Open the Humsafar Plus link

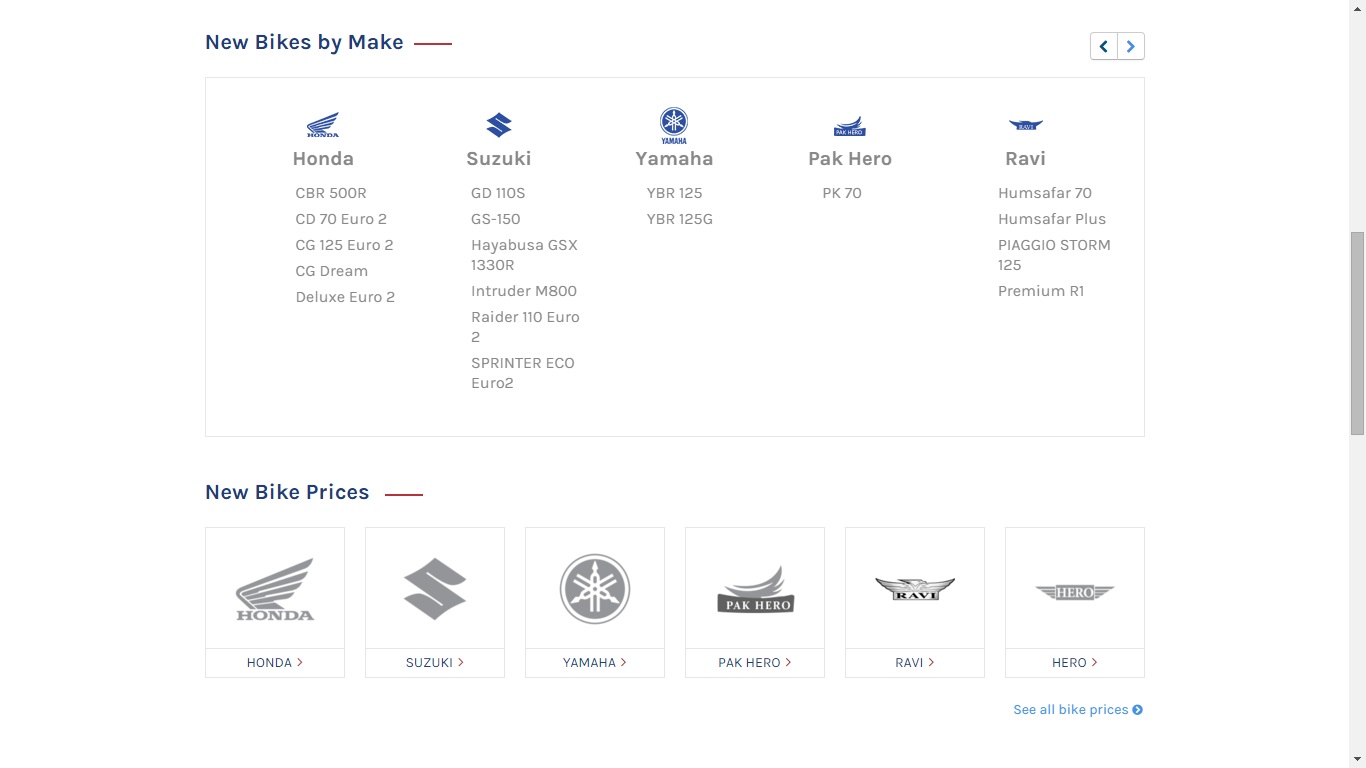coord(1052,219)
